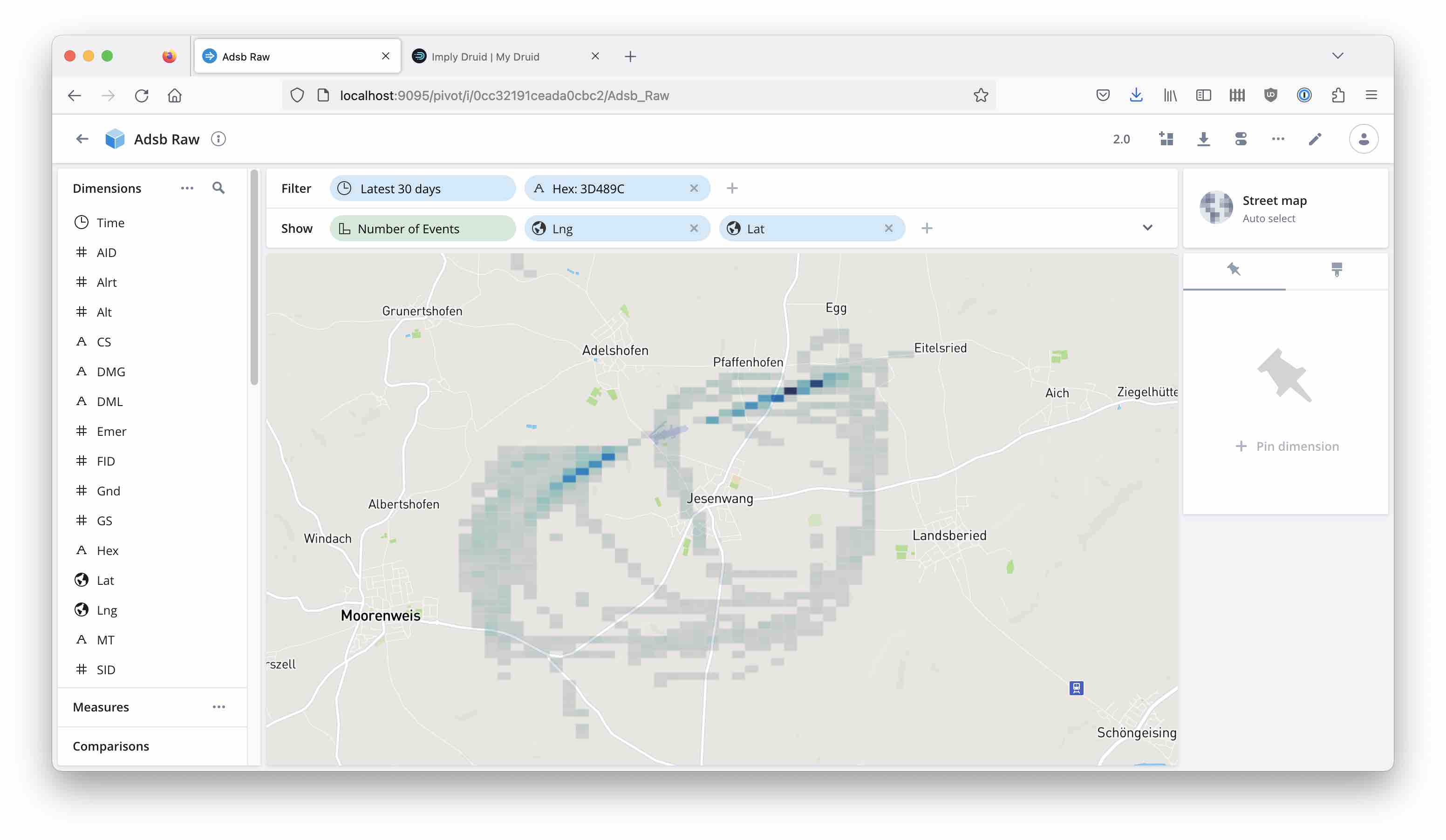The height and width of the screenshot is (840, 1446).
Task: Click the download data icon in header
Action: click(1203, 139)
